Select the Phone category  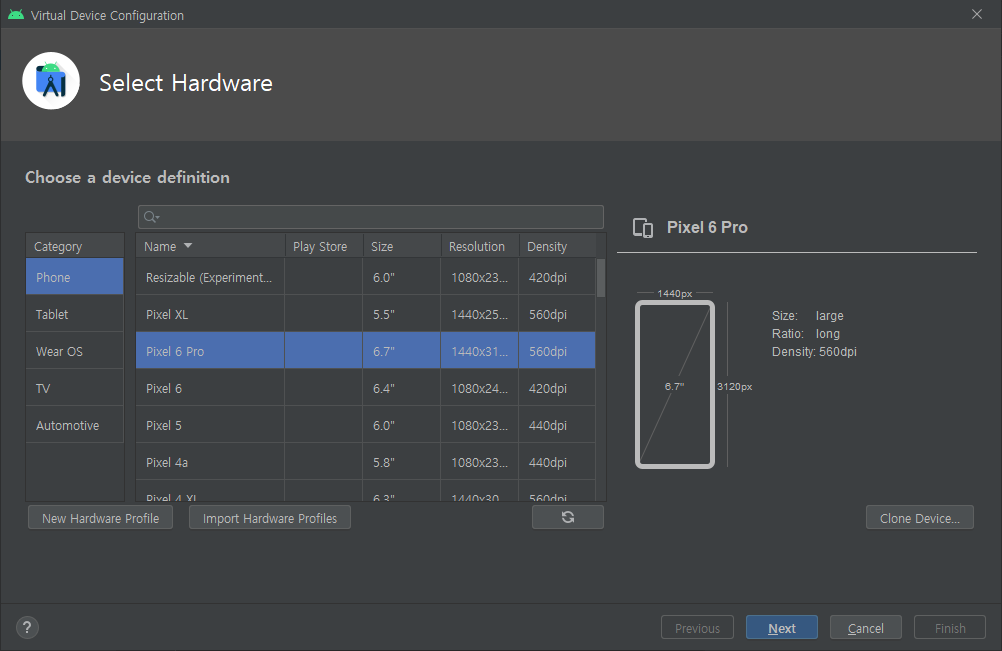75,277
